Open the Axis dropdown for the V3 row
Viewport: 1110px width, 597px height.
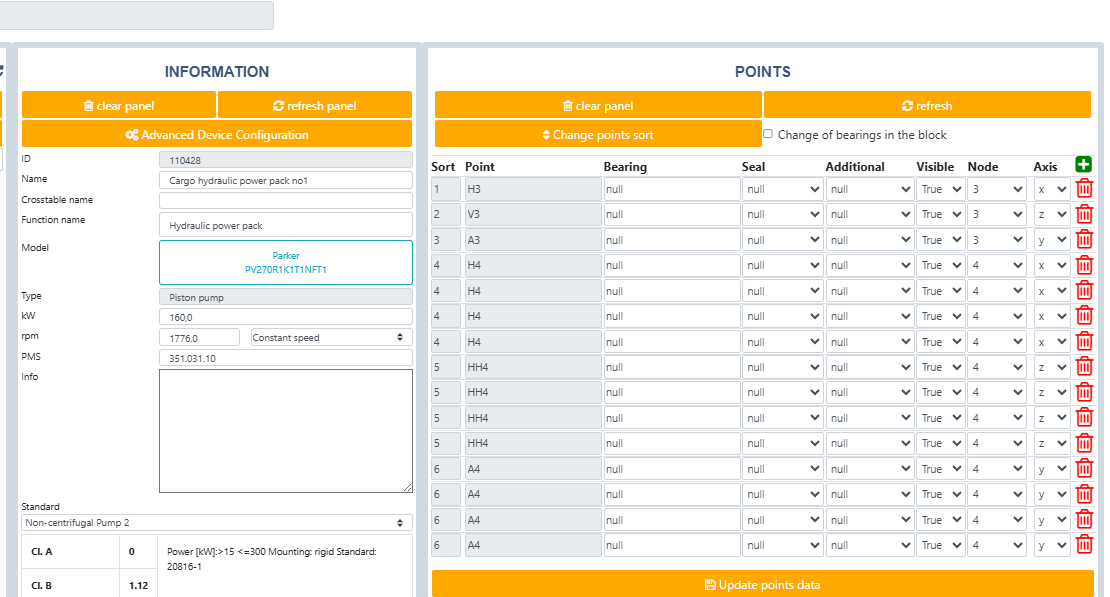[x=1051, y=215]
